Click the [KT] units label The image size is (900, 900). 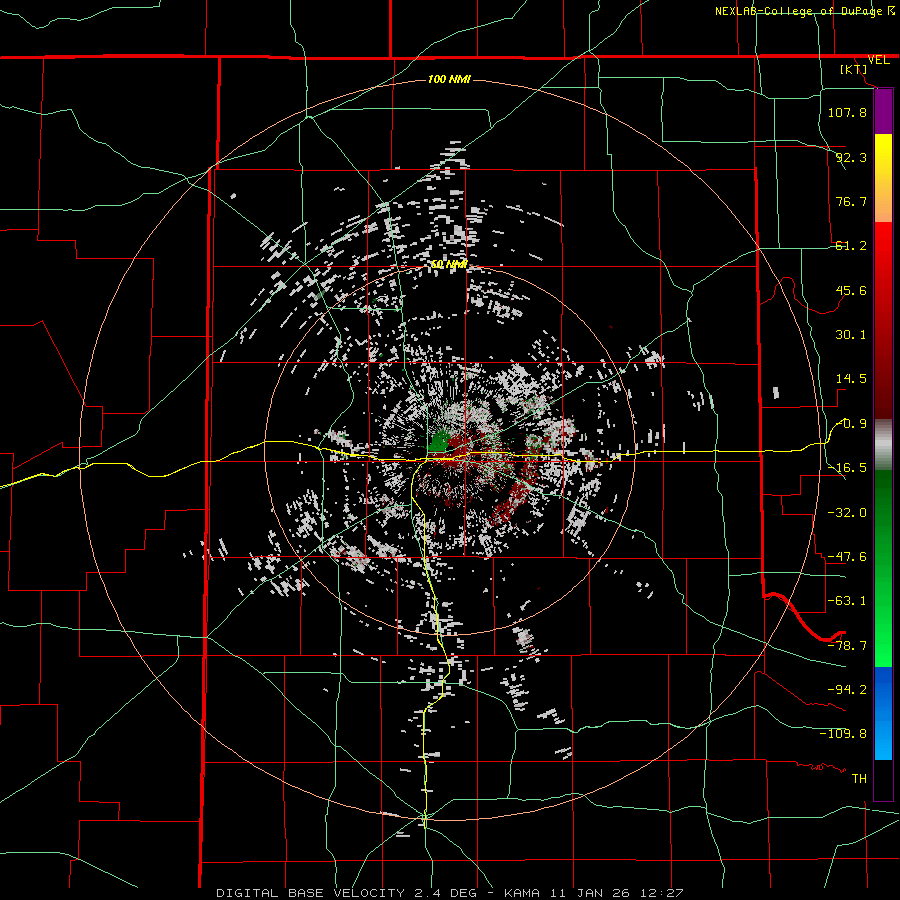coord(854,69)
